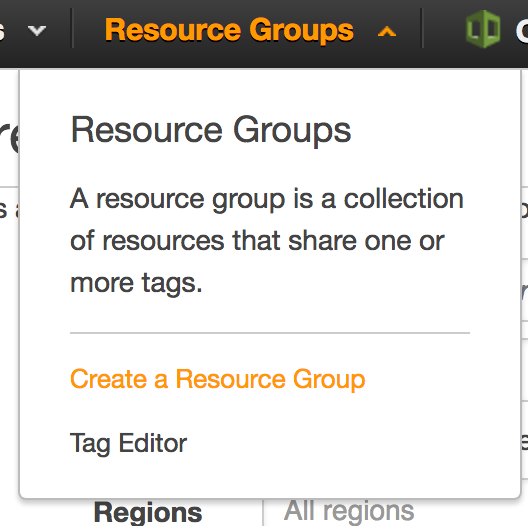Open the Create a Resource Group link
The width and height of the screenshot is (528, 526).
(x=218, y=379)
